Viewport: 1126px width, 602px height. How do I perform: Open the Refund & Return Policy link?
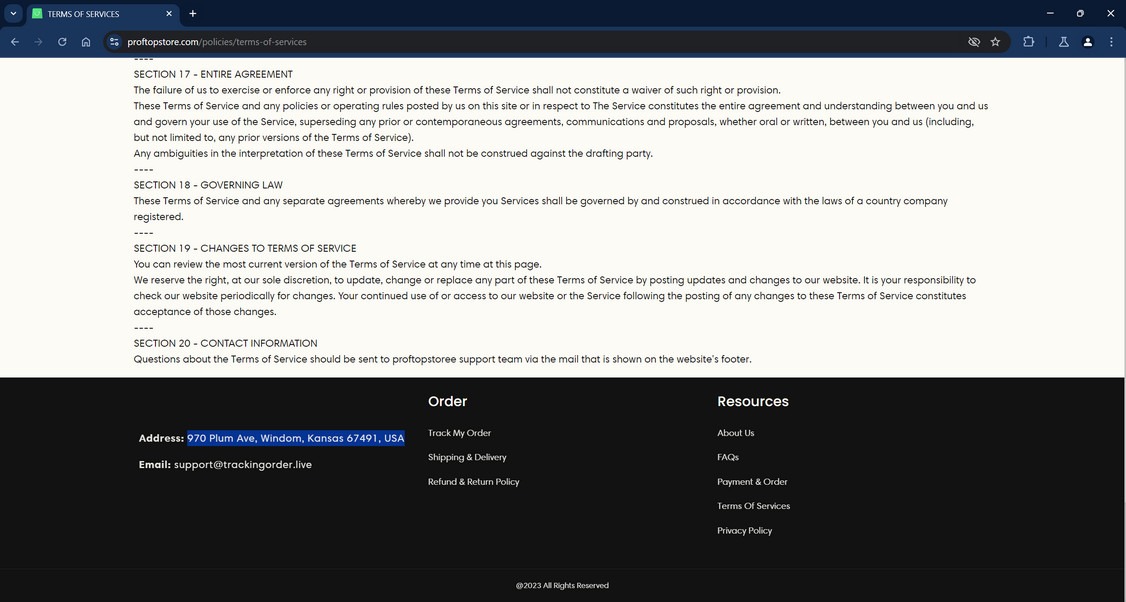click(473, 482)
